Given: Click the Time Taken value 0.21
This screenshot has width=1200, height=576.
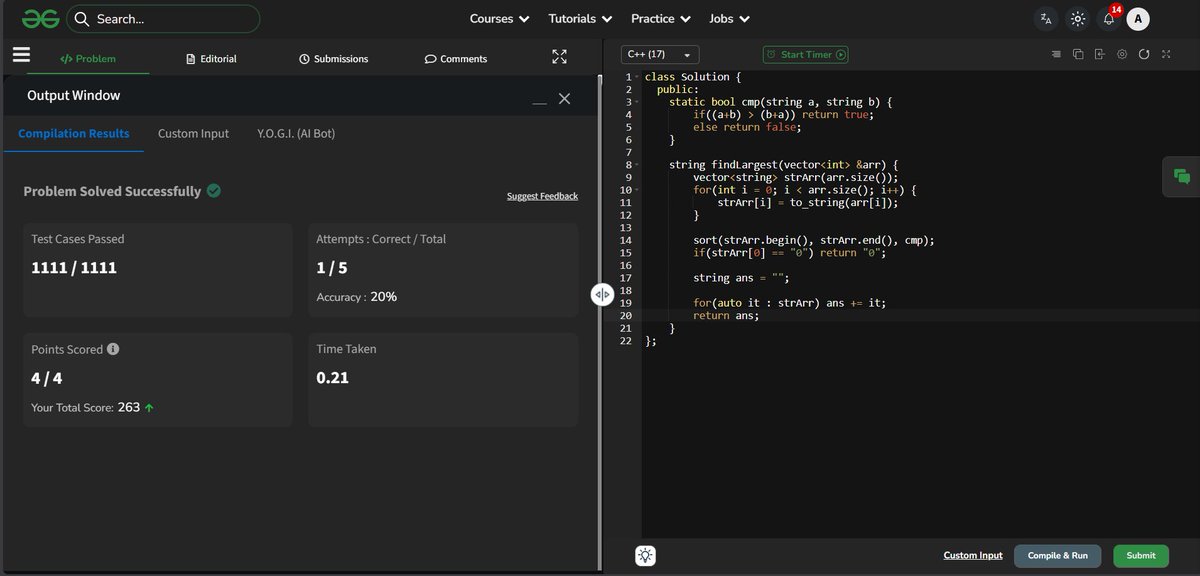Looking at the screenshot, I should click(x=332, y=378).
